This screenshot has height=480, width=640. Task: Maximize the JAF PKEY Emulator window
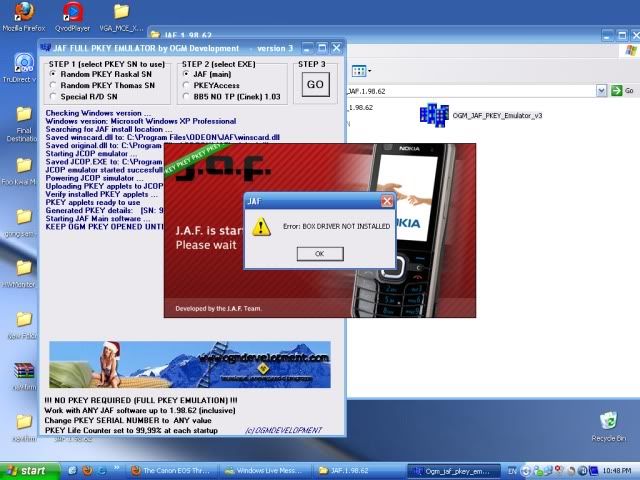322,48
